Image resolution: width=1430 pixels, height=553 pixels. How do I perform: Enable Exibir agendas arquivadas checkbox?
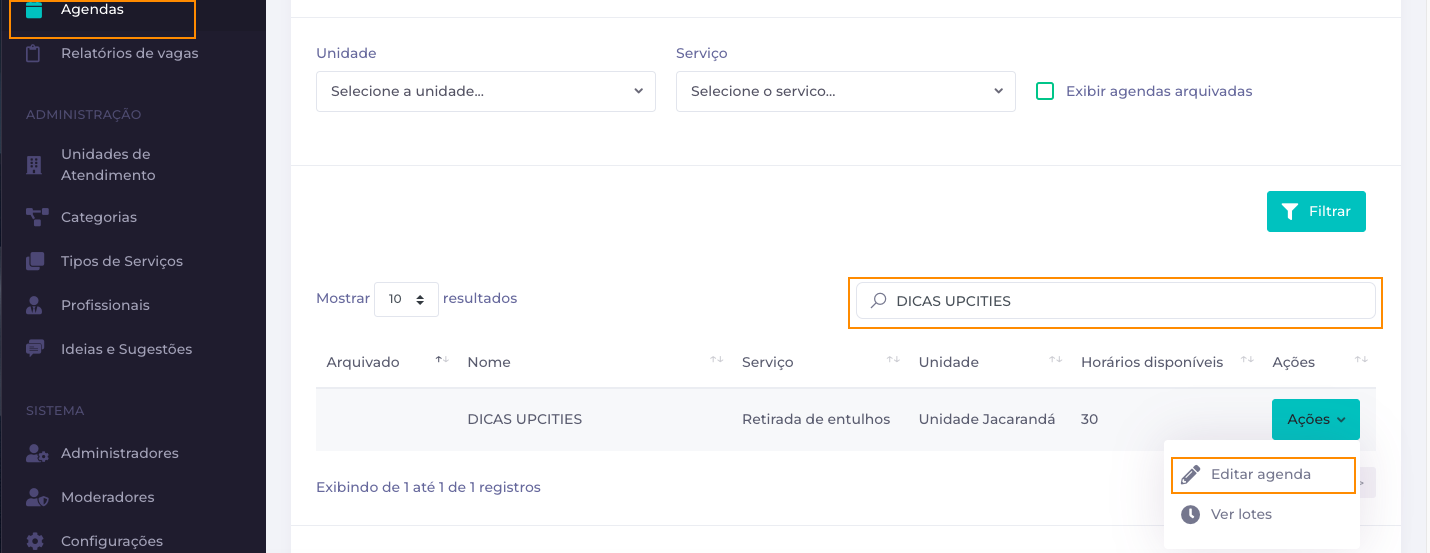[x=1045, y=91]
